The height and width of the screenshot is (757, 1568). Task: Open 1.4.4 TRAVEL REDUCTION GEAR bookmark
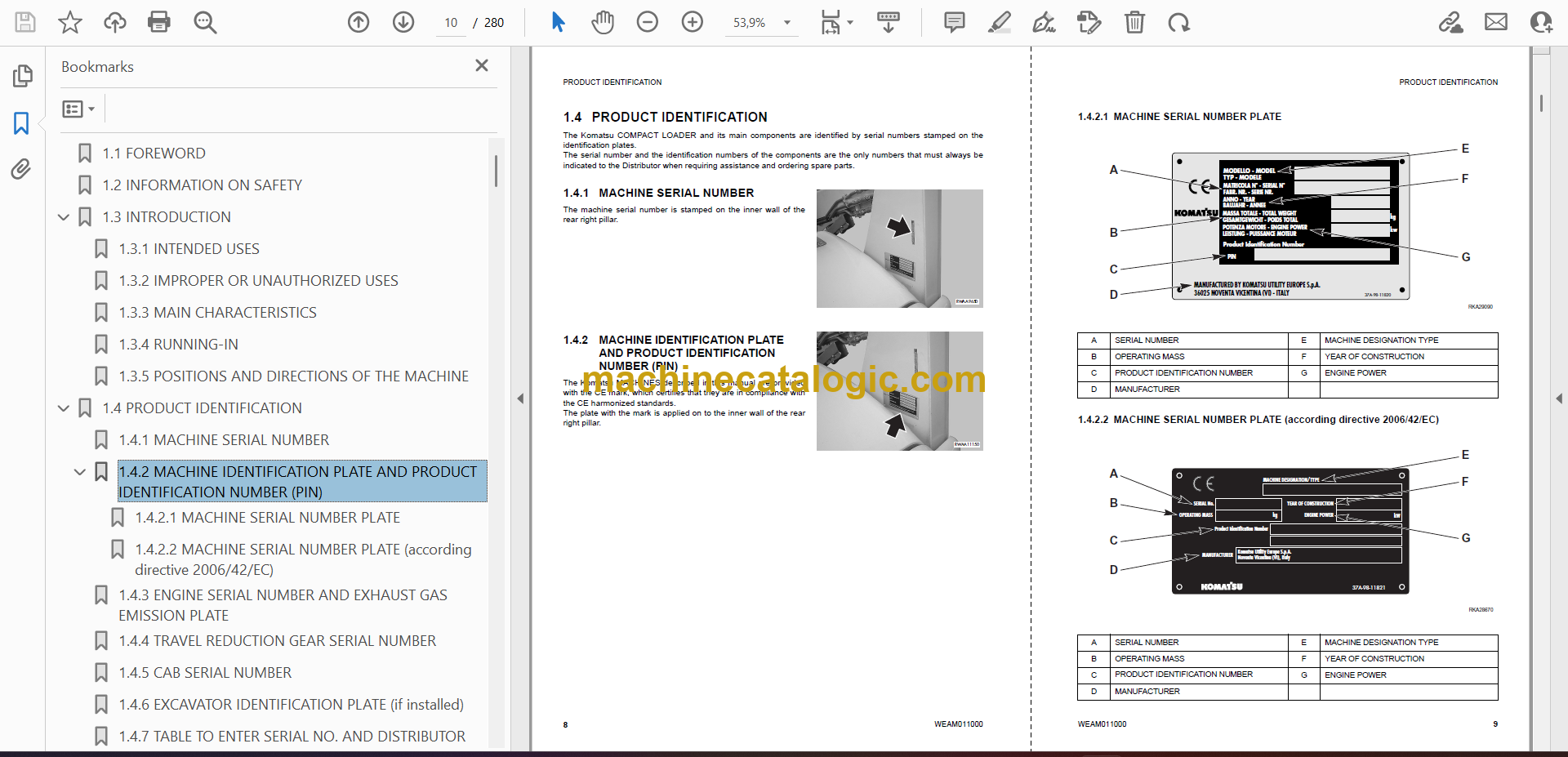tap(277, 641)
